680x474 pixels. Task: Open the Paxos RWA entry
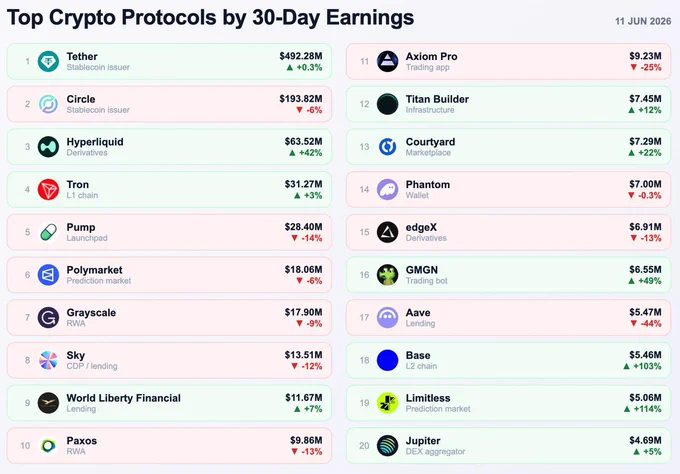coord(169,446)
